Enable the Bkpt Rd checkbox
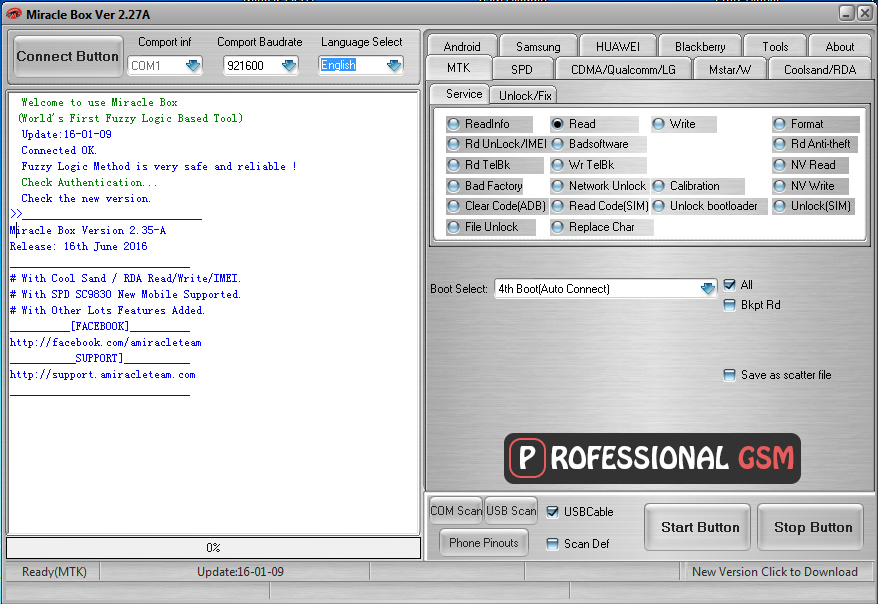 (x=730, y=305)
